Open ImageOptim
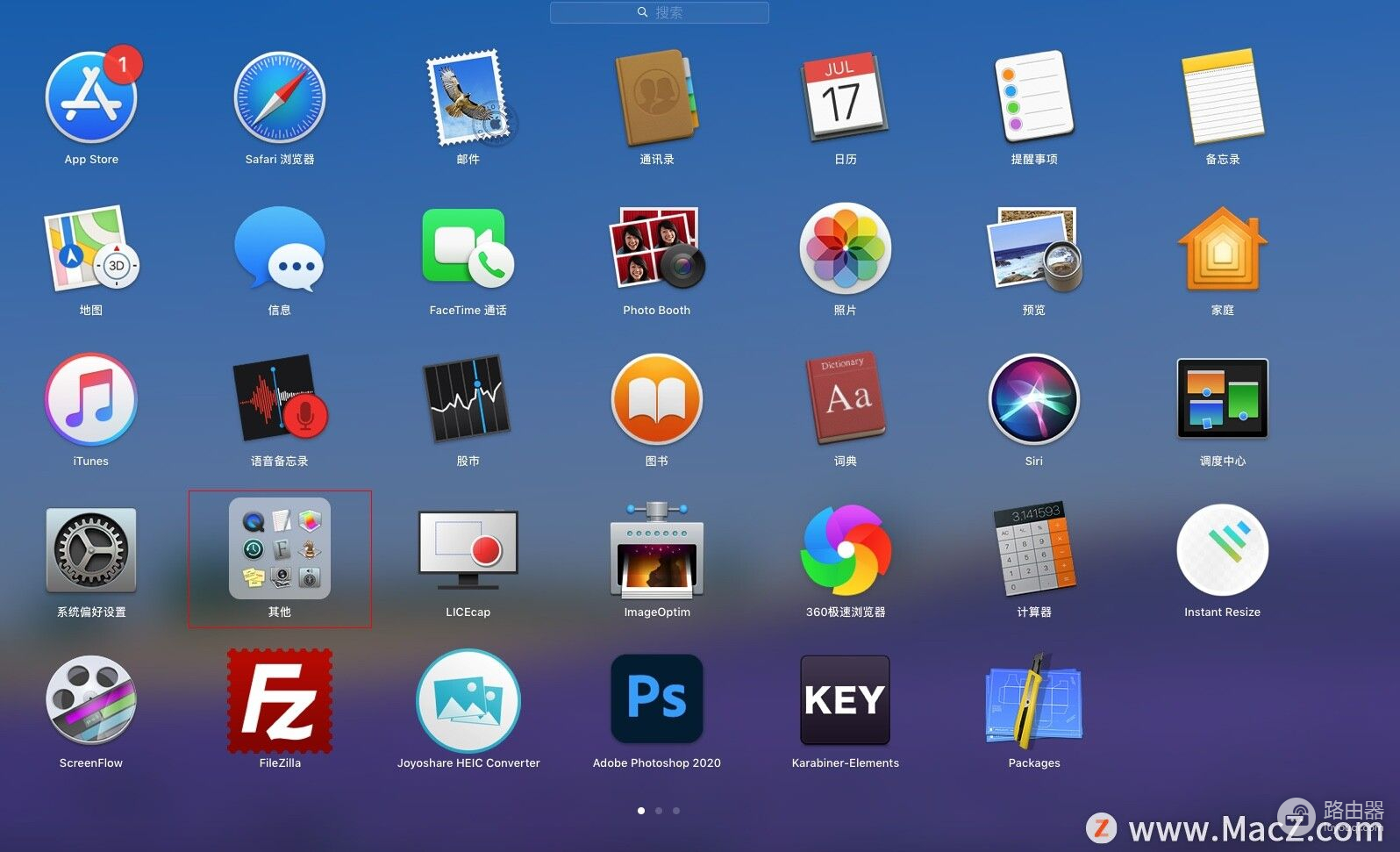This screenshot has height=852, width=1400. point(657,550)
